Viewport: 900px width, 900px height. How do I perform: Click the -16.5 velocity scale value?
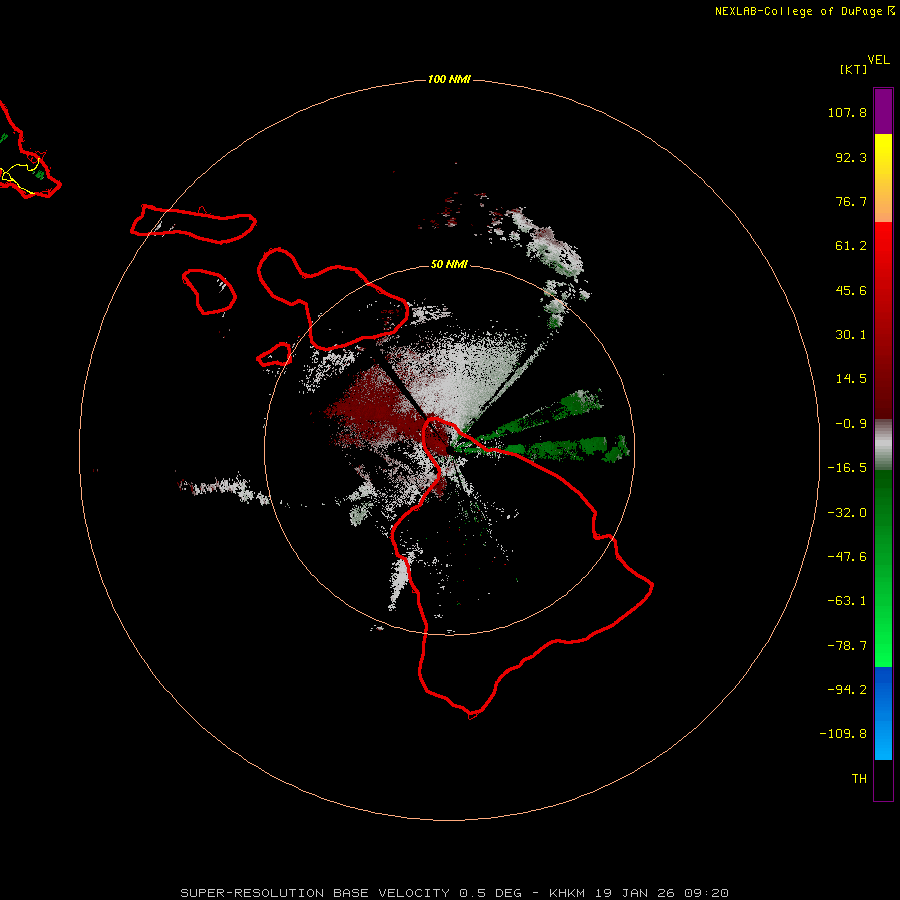pos(847,468)
